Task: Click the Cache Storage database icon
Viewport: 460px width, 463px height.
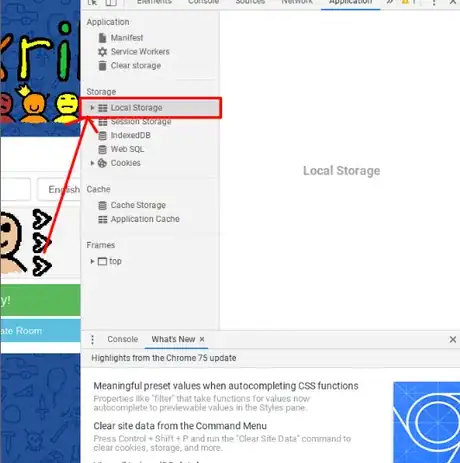Action: 103,206
